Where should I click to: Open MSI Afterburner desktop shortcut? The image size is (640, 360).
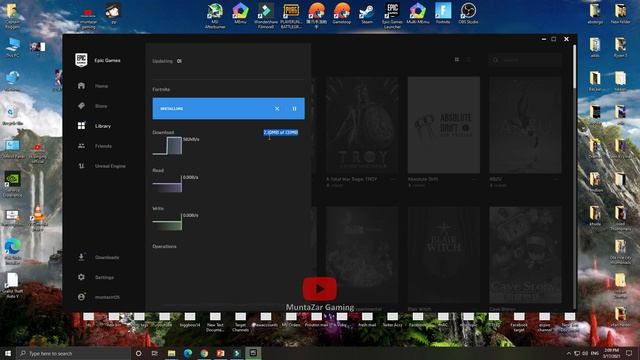(x=215, y=16)
